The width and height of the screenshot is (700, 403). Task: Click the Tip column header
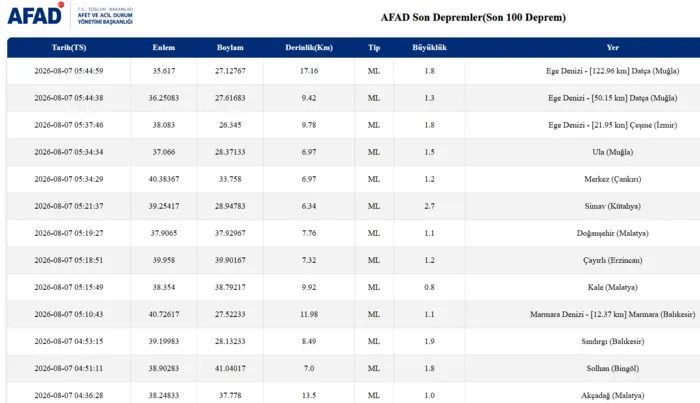[374, 47]
